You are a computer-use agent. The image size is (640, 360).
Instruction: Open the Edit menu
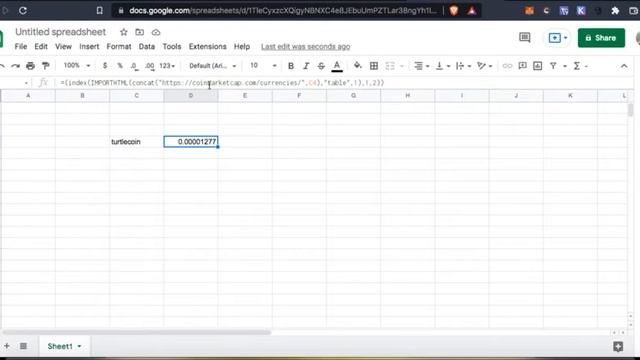pos(41,47)
